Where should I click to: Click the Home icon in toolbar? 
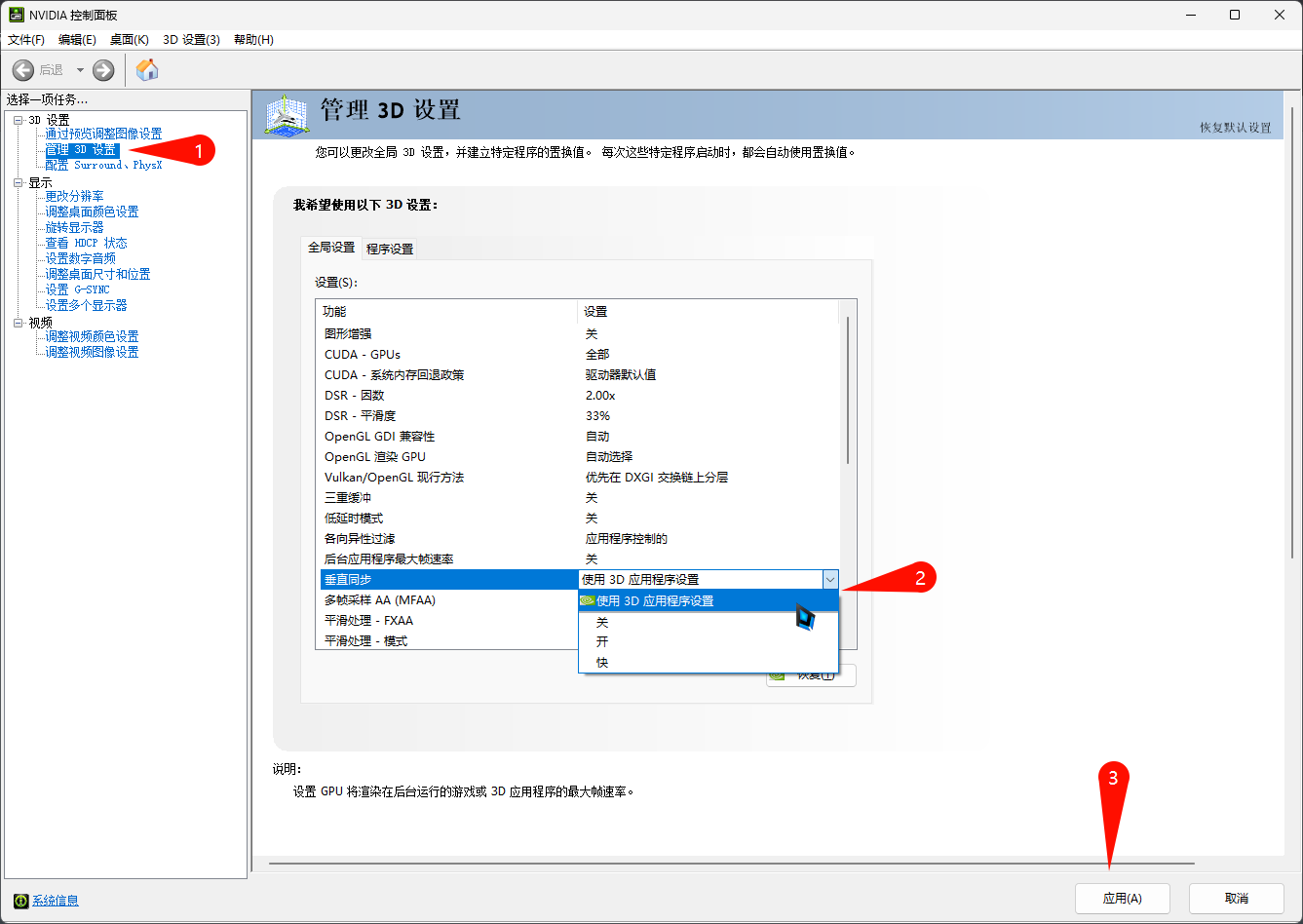[147, 70]
